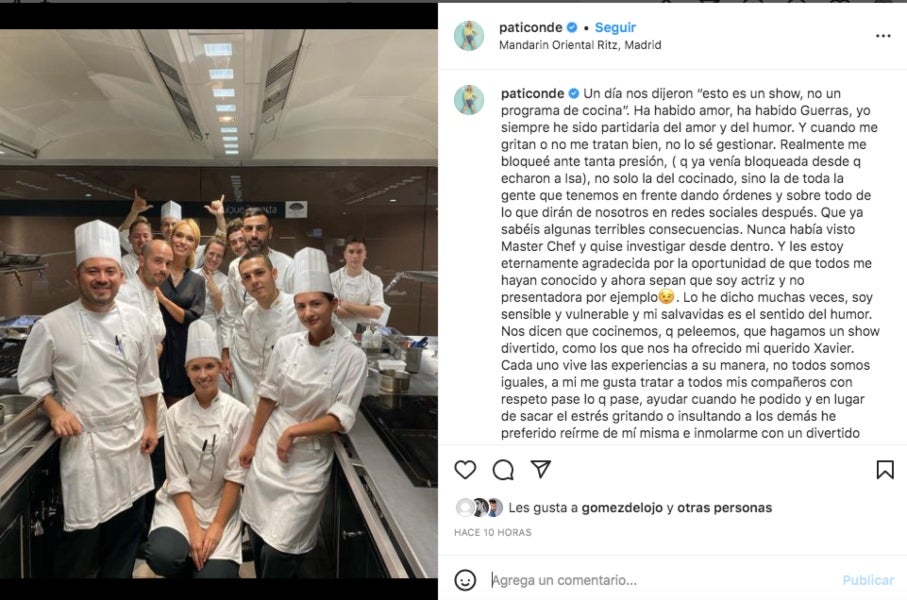The width and height of the screenshot is (907, 600).
Task: Submit comment with Publicar button
Action: pyautogui.click(x=868, y=580)
